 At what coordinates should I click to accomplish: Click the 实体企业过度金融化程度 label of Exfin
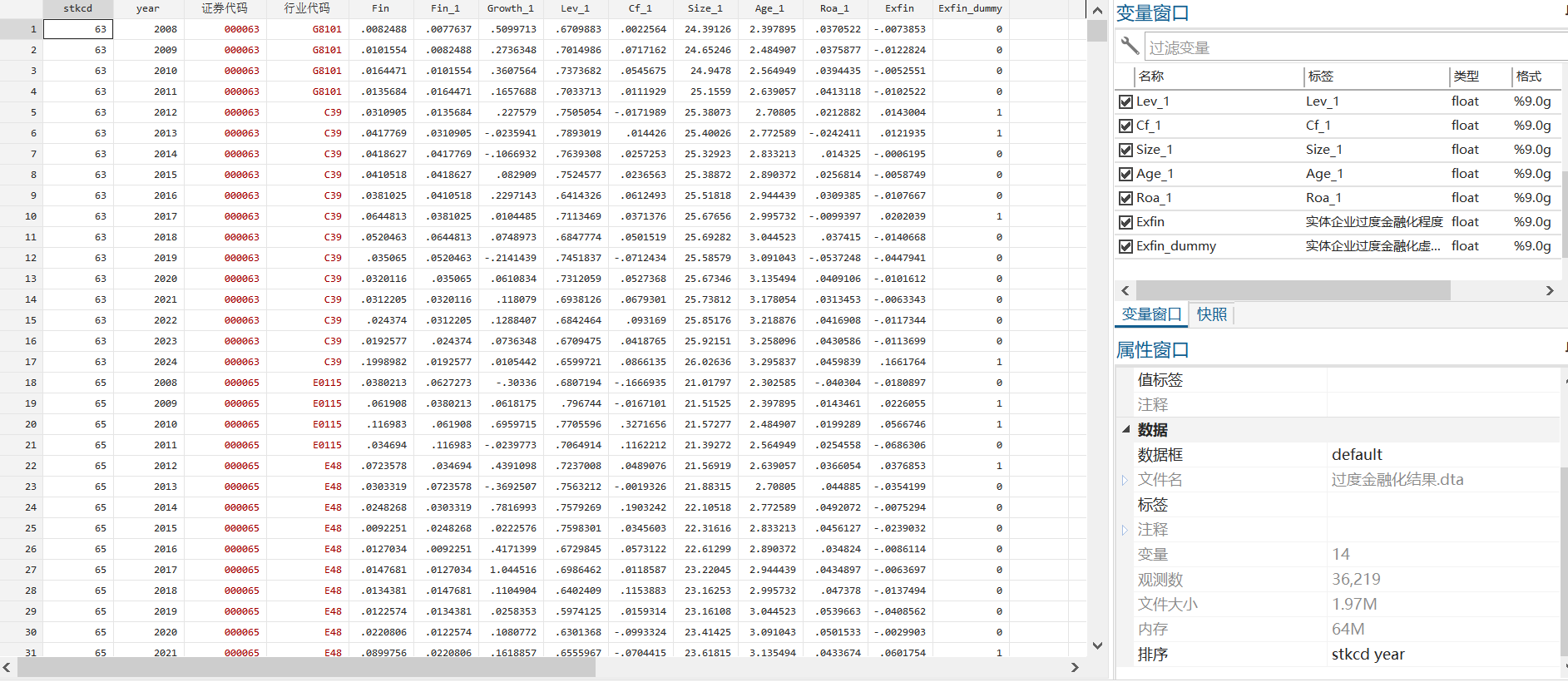[1374, 222]
